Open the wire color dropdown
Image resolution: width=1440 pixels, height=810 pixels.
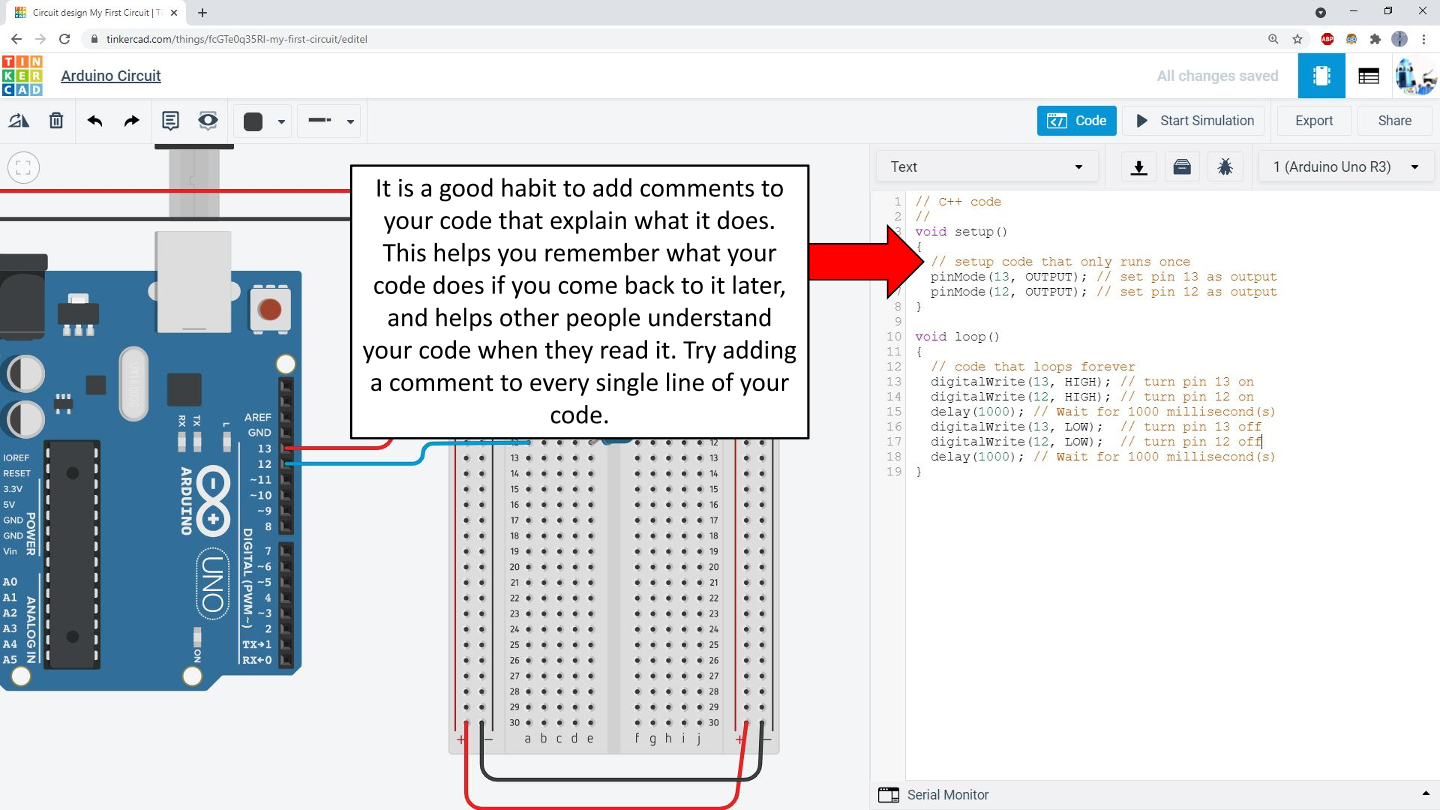(264, 121)
